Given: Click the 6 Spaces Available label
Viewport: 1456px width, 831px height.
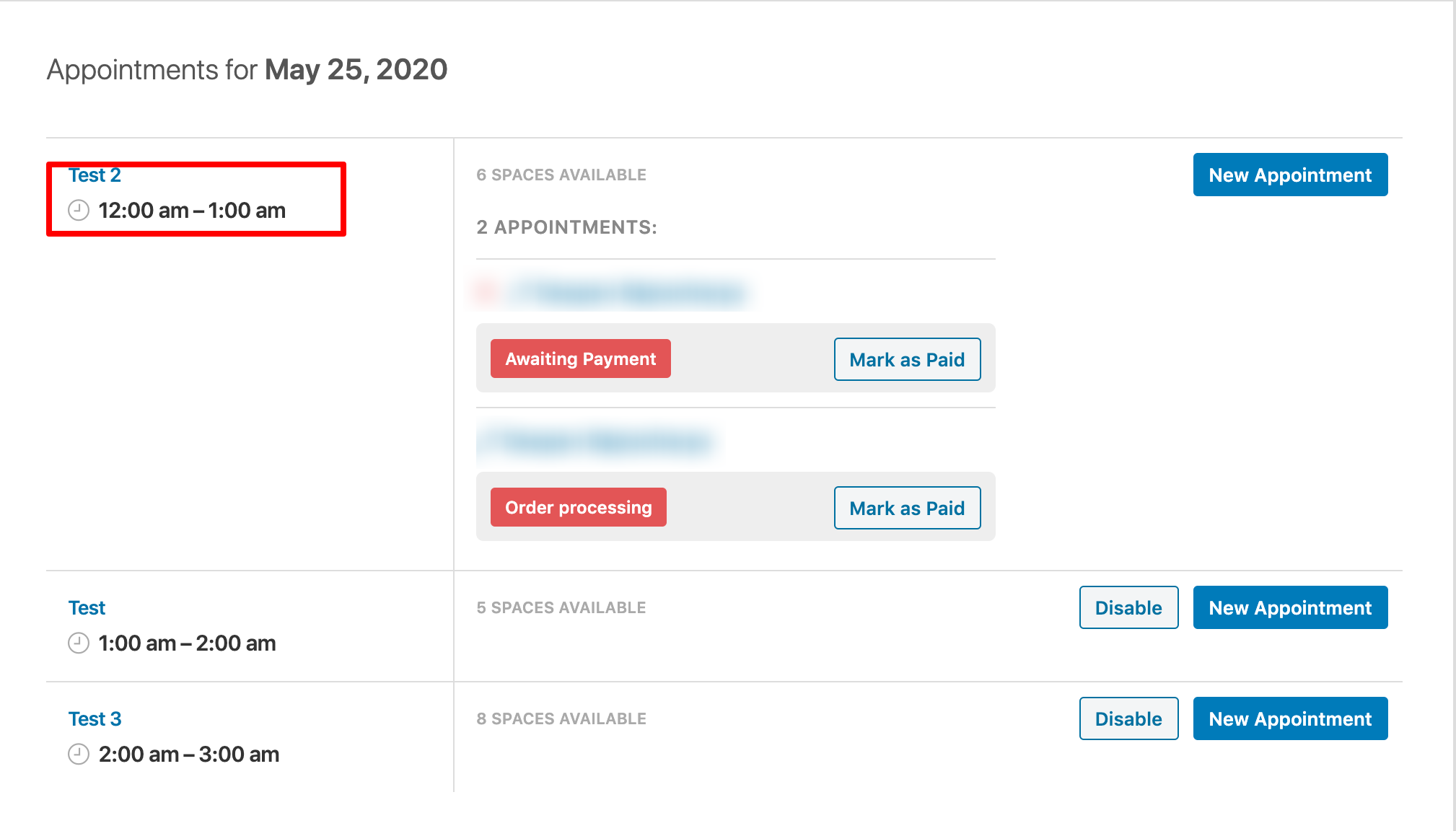Looking at the screenshot, I should (x=561, y=175).
